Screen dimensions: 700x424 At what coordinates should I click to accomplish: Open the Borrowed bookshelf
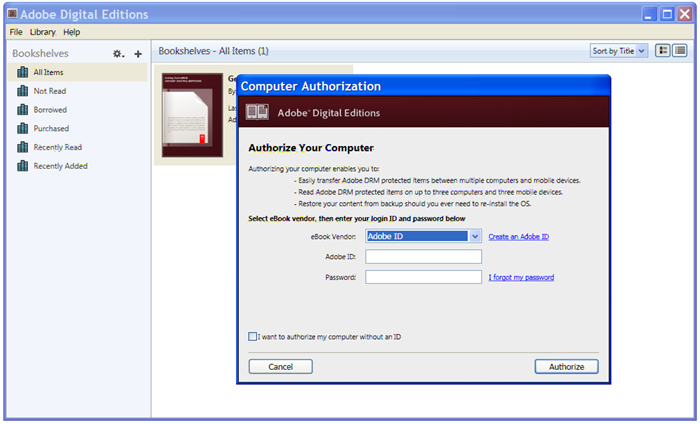pyautogui.click(x=50, y=109)
